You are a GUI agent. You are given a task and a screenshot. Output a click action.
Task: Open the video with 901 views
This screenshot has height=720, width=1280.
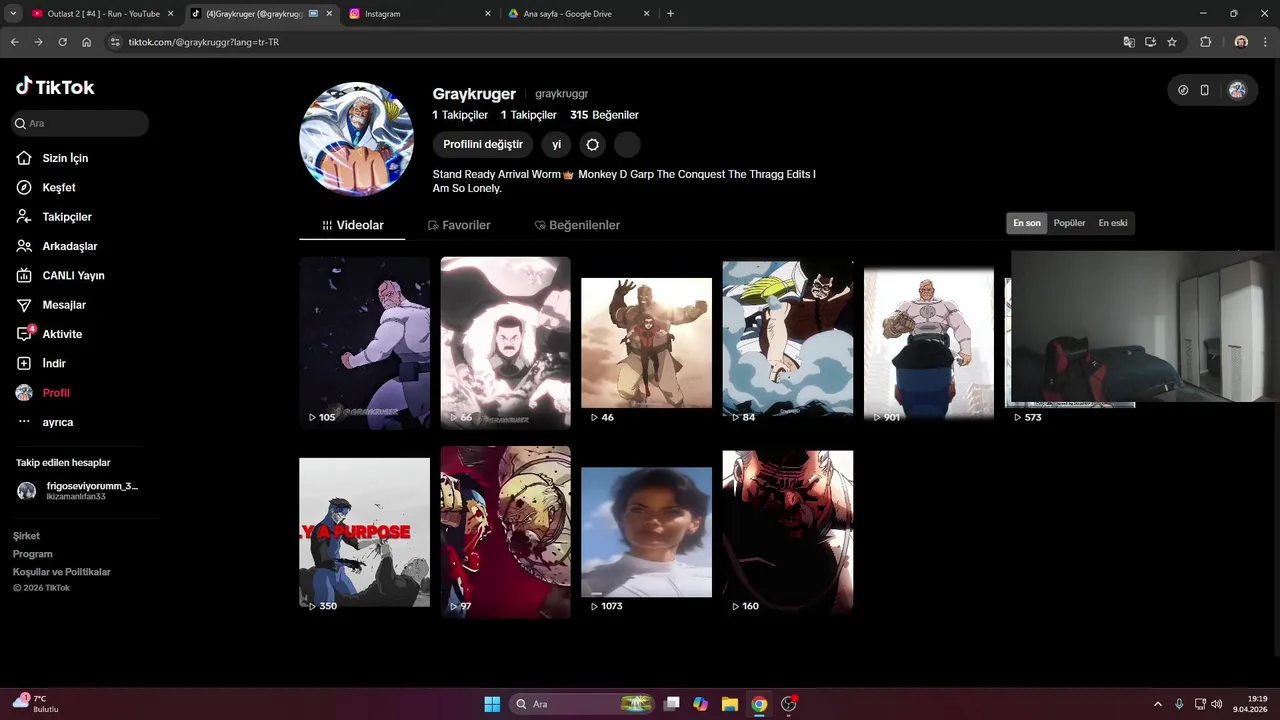pos(929,343)
